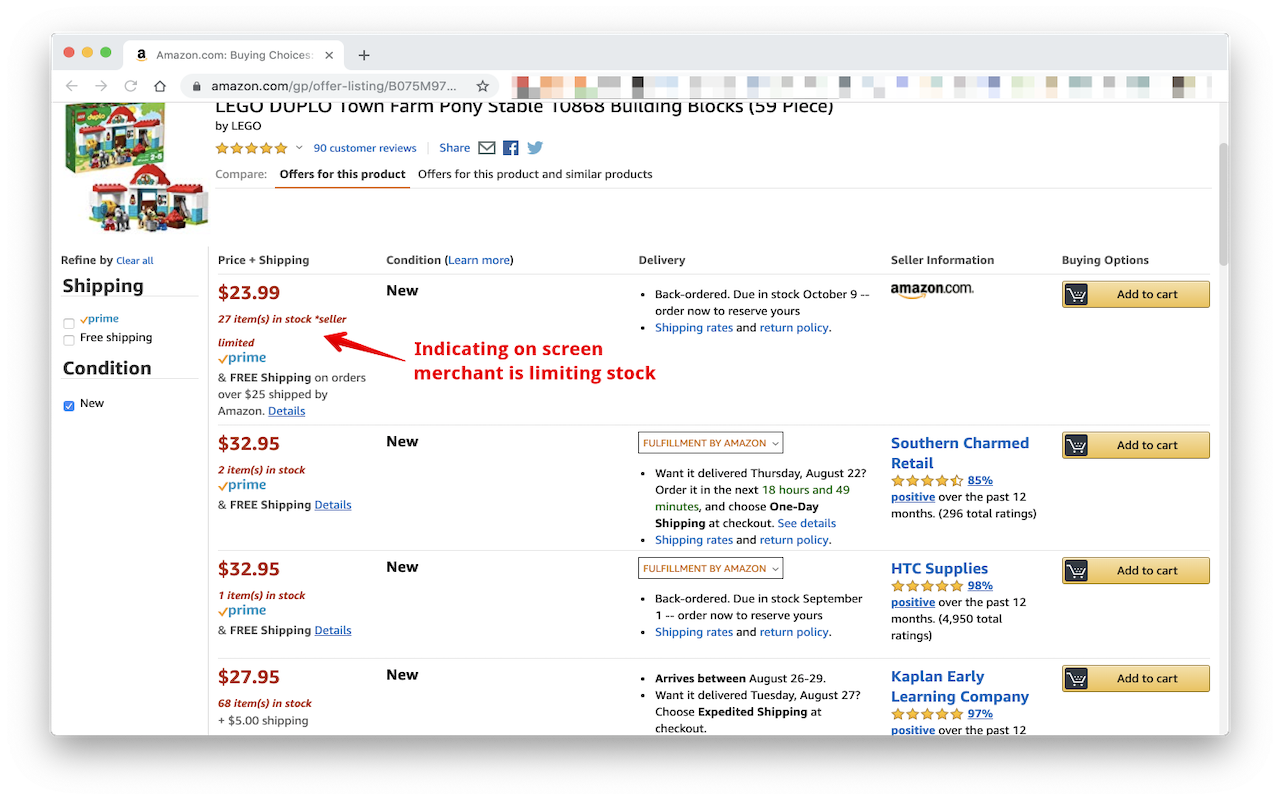Open Details link in Southern Charmed row

pyautogui.click(x=333, y=505)
